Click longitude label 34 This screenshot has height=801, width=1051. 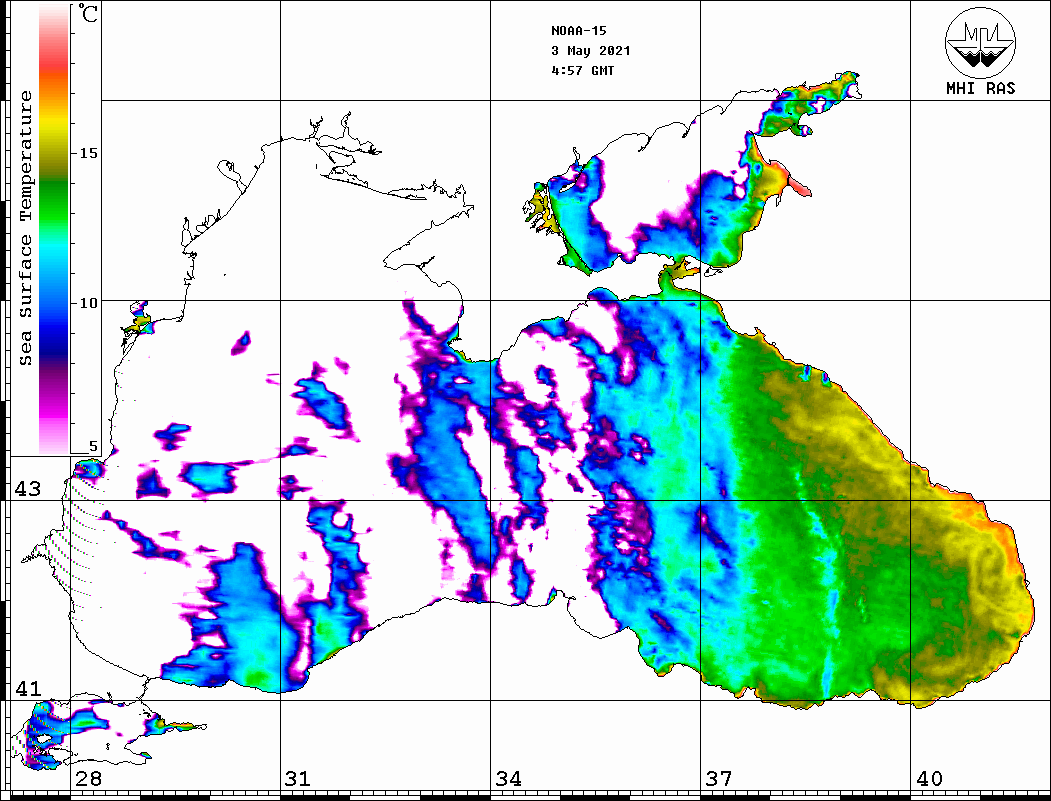coord(508,779)
